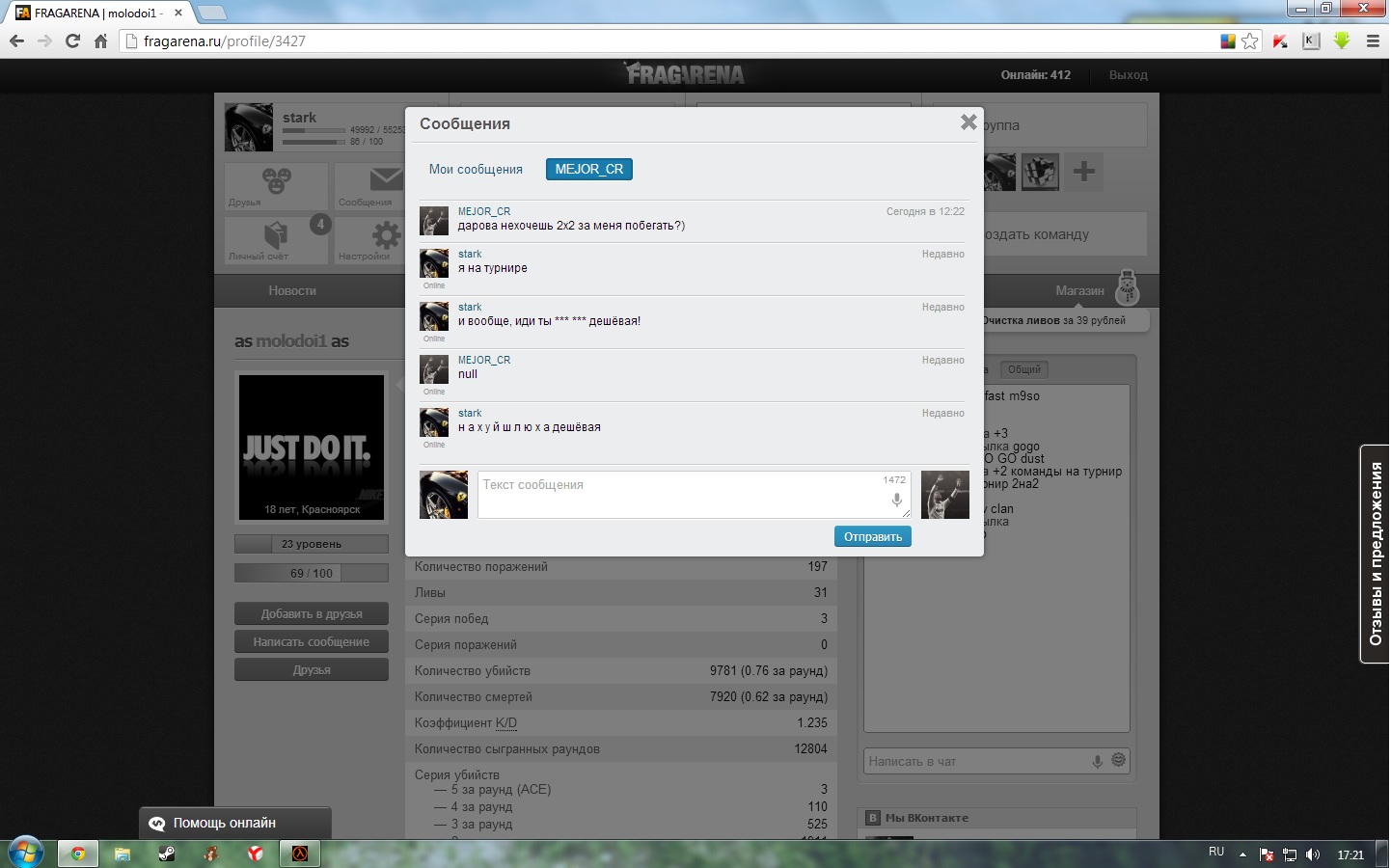Click the green download arrow extension icon
The image size is (1391, 868).
tap(1342, 41)
